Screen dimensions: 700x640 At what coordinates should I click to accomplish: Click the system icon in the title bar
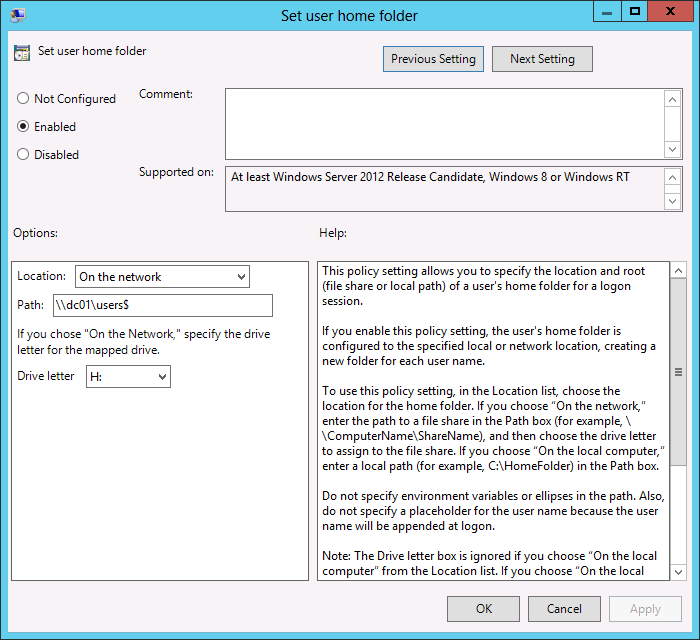tap(18, 15)
